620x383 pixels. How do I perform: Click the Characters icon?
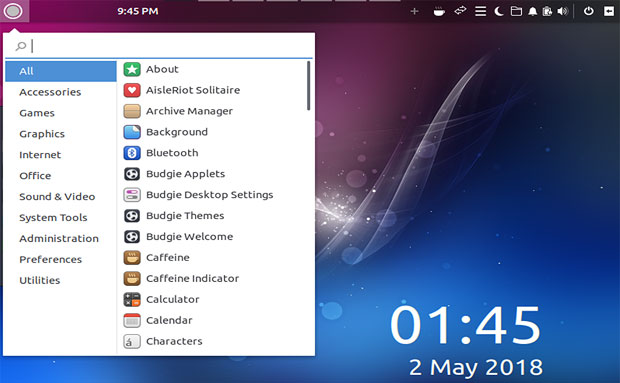pyautogui.click(x=132, y=341)
